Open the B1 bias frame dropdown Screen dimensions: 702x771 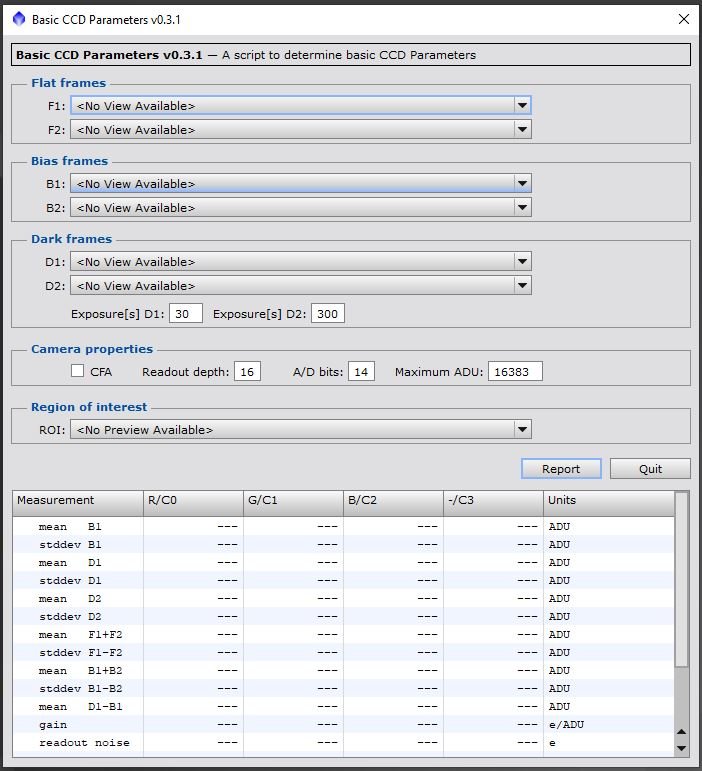coord(300,183)
